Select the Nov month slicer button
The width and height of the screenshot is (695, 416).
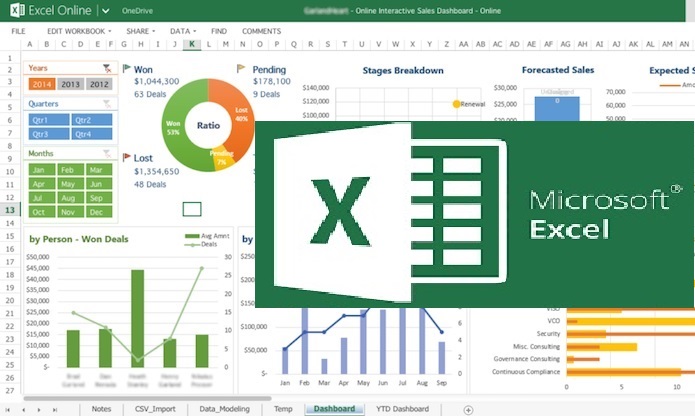(x=70, y=212)
